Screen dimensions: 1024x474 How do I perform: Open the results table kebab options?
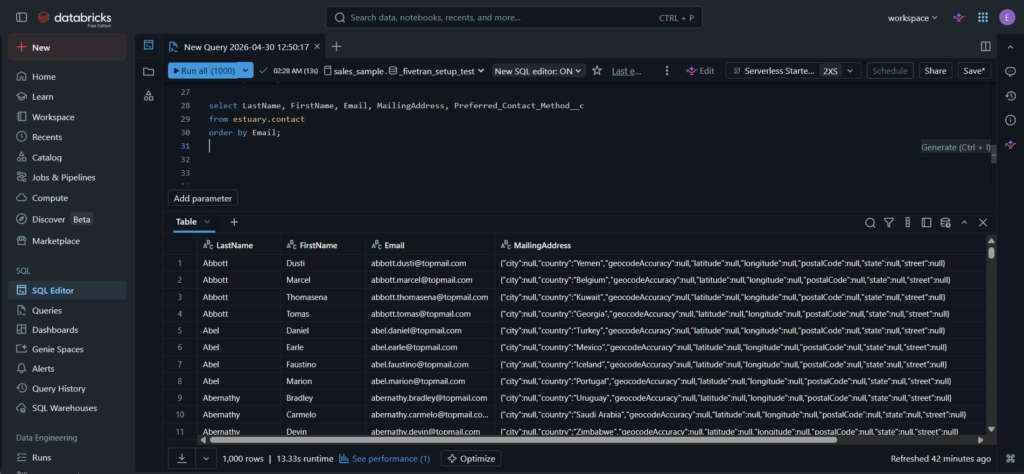click(x=907, y=223)
